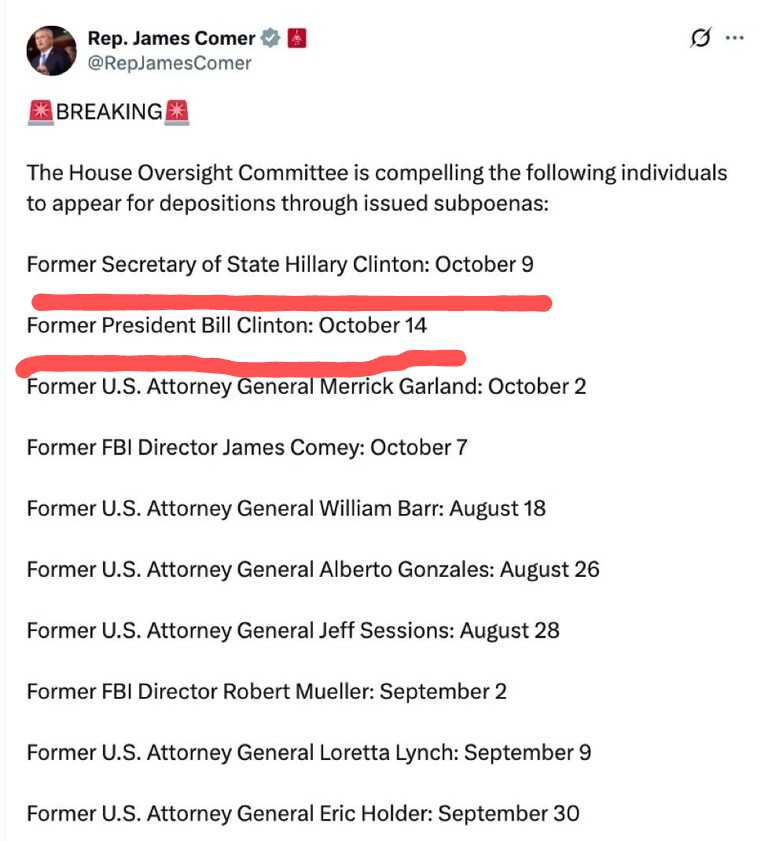
Task: Click the siren emoji after BREAKING
Action: click(177, 112)
